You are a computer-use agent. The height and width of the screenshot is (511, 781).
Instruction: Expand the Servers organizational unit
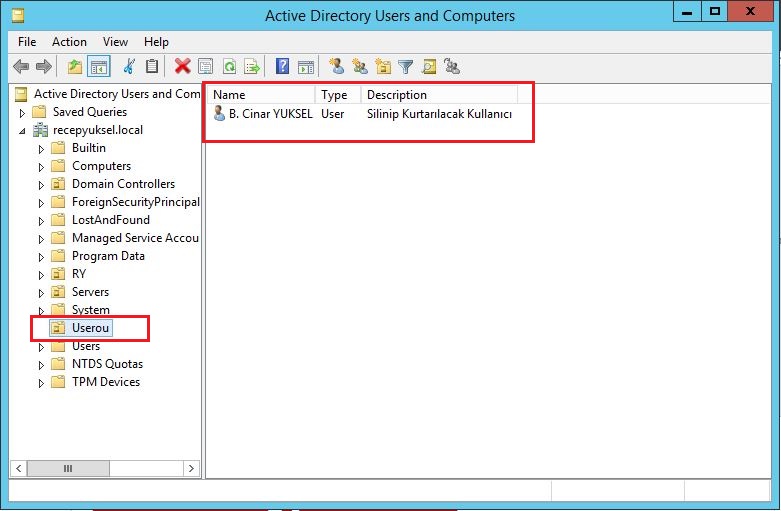coord(41,293)
